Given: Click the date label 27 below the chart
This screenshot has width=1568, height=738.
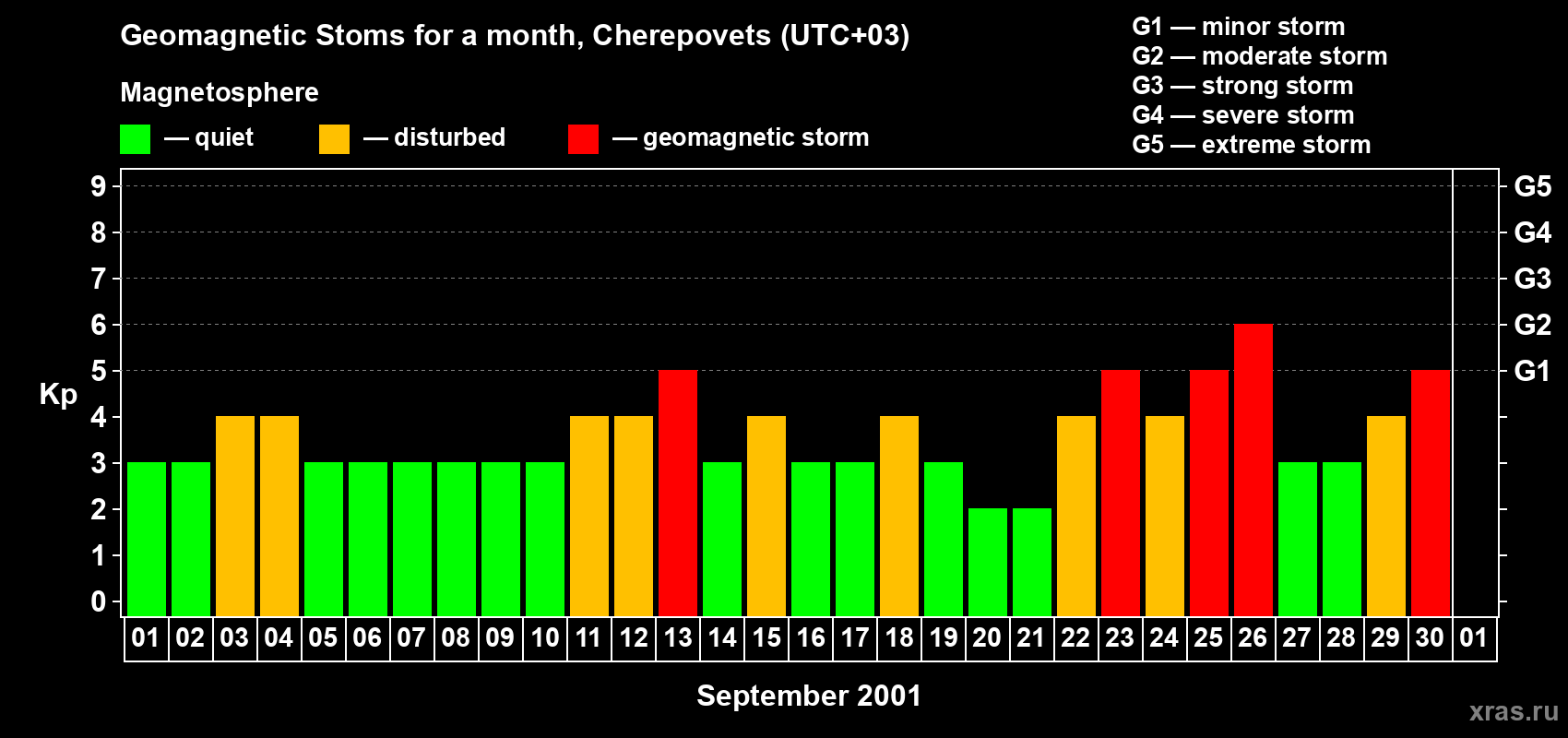Looking at the screenshot, I should (x=1297, y=638).
